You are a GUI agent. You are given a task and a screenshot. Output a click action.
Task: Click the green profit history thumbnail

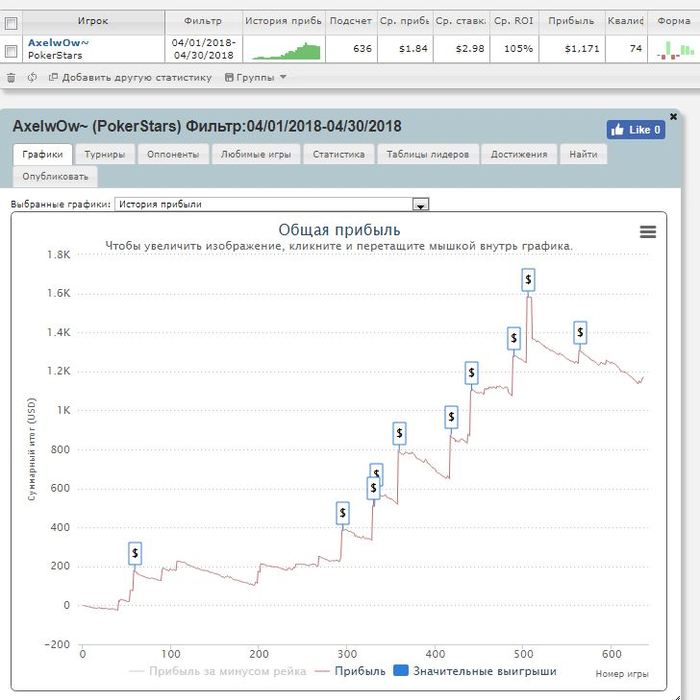tap(286, 51)
